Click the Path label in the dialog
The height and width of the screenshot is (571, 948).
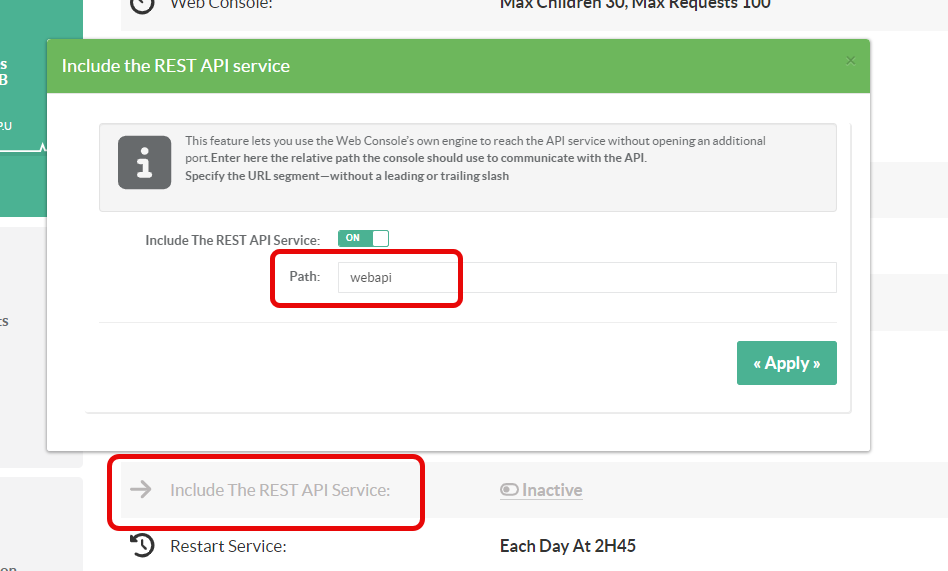tap(304, 276)
